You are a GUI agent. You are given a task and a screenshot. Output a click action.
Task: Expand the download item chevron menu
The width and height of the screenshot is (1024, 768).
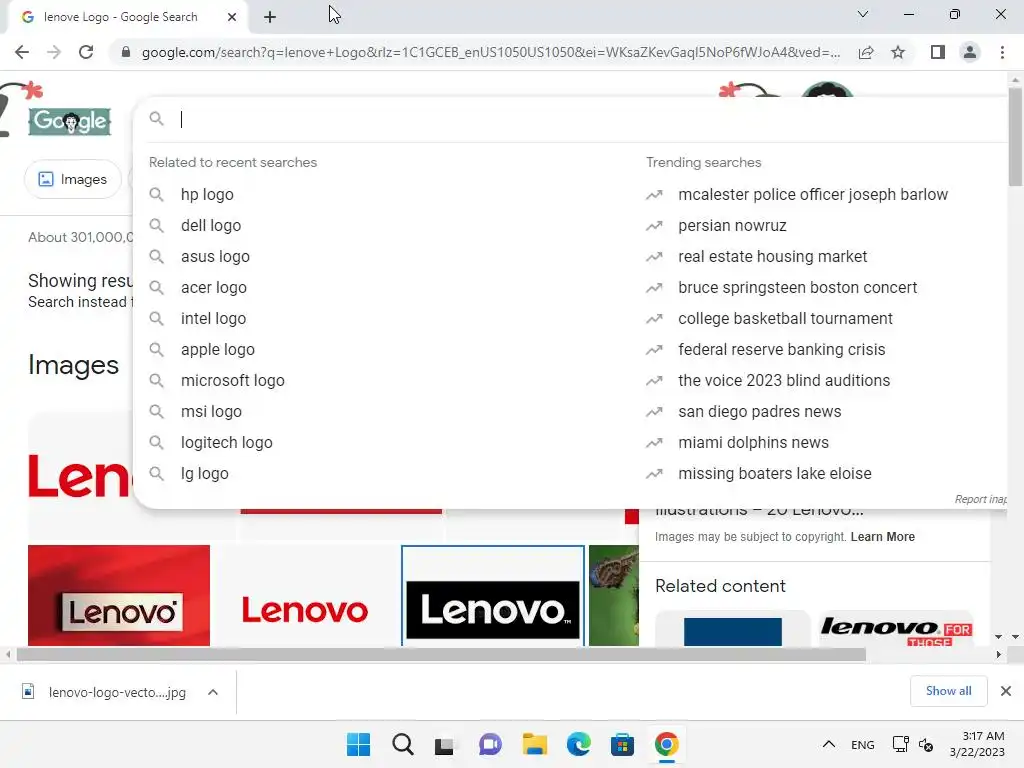pos(213,692)
